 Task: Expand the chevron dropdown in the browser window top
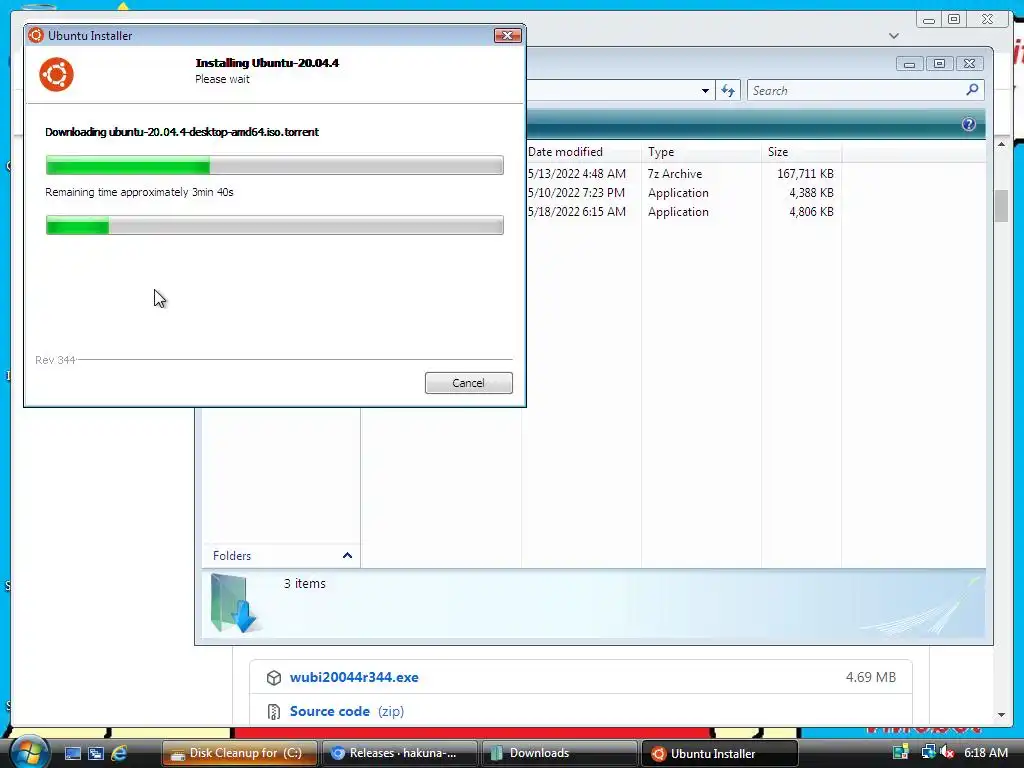click(894, 36)
